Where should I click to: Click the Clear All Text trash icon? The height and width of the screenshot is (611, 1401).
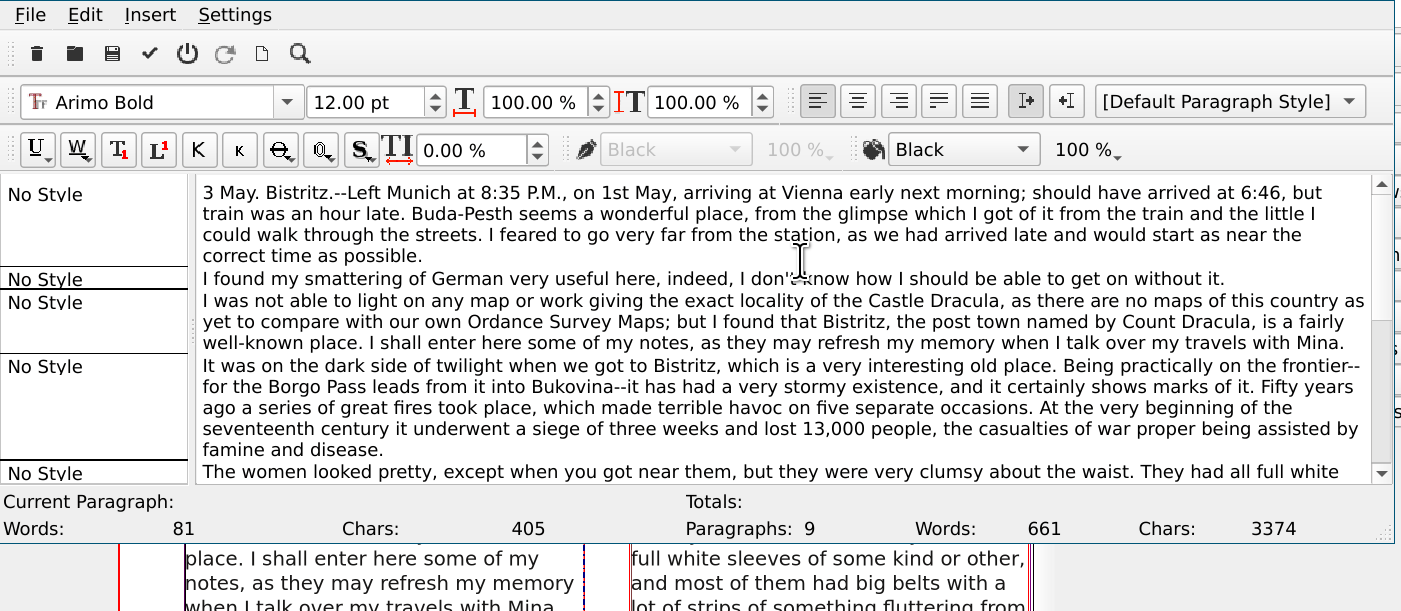click(37, 54)
